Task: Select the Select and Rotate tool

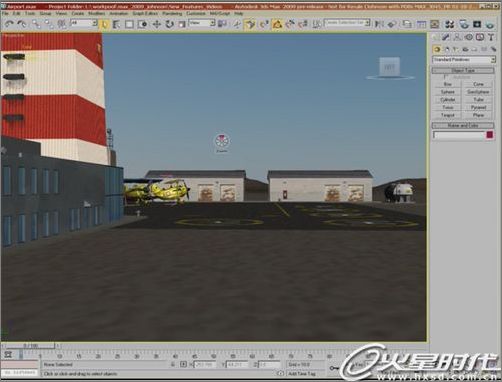Action: pyautogui.click(x=169, y=24)
